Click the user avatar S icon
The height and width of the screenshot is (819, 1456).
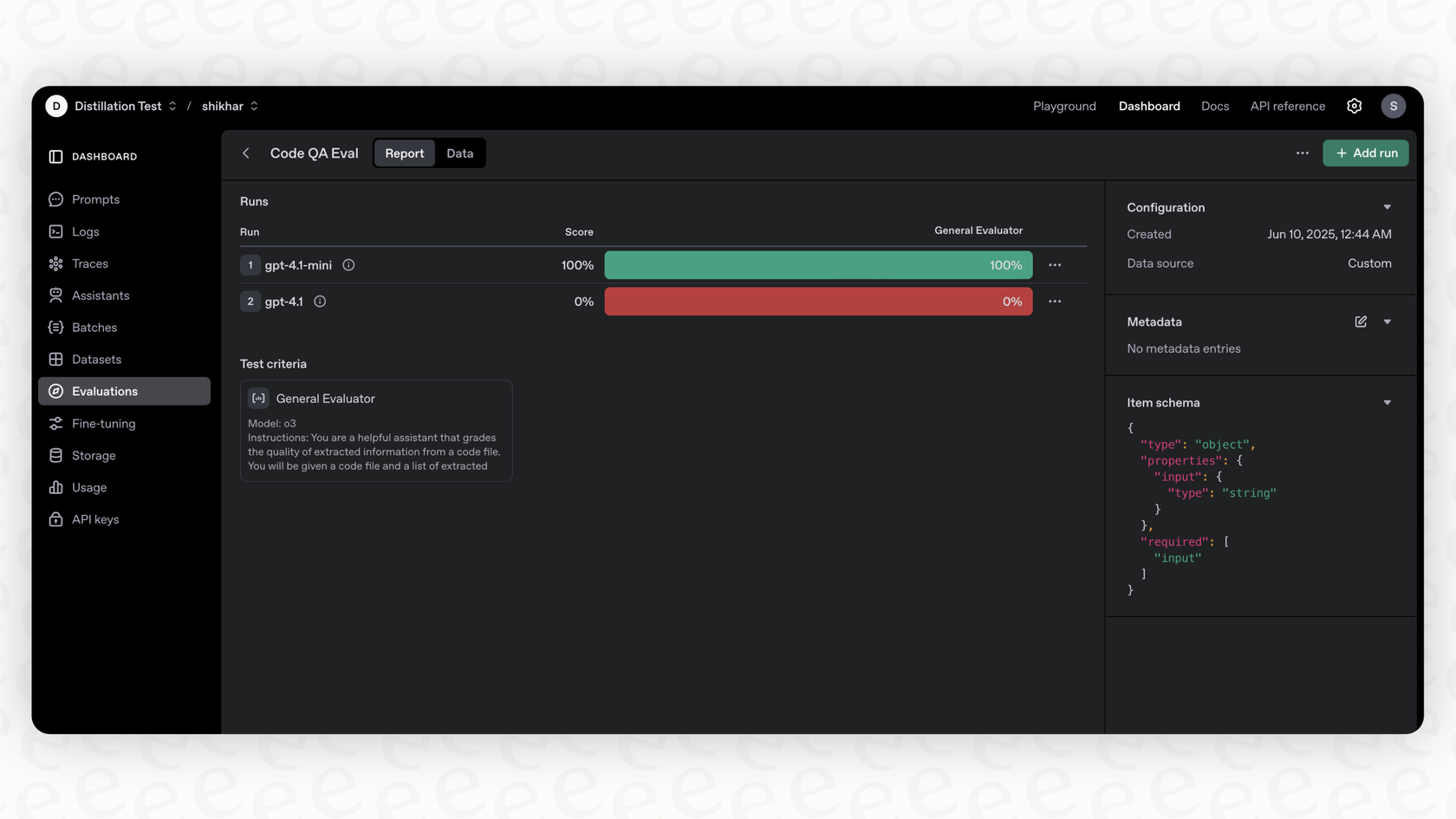[x=1393, y=106]
